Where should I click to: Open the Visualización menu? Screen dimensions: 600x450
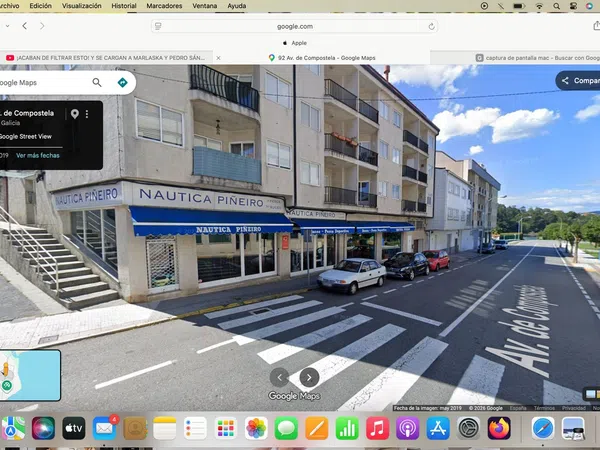pos(82,6)
